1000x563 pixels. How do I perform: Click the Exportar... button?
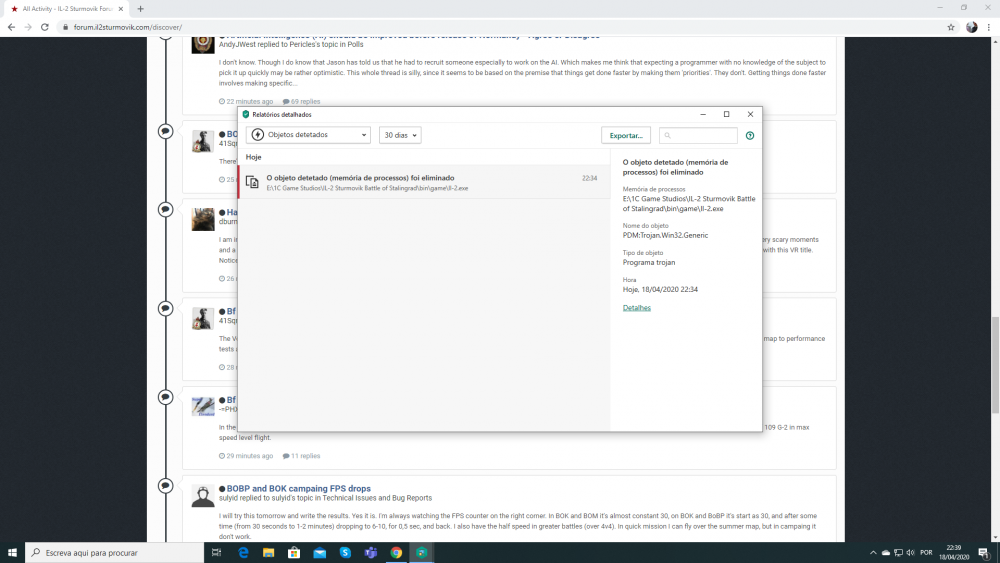tap(626, 135)
